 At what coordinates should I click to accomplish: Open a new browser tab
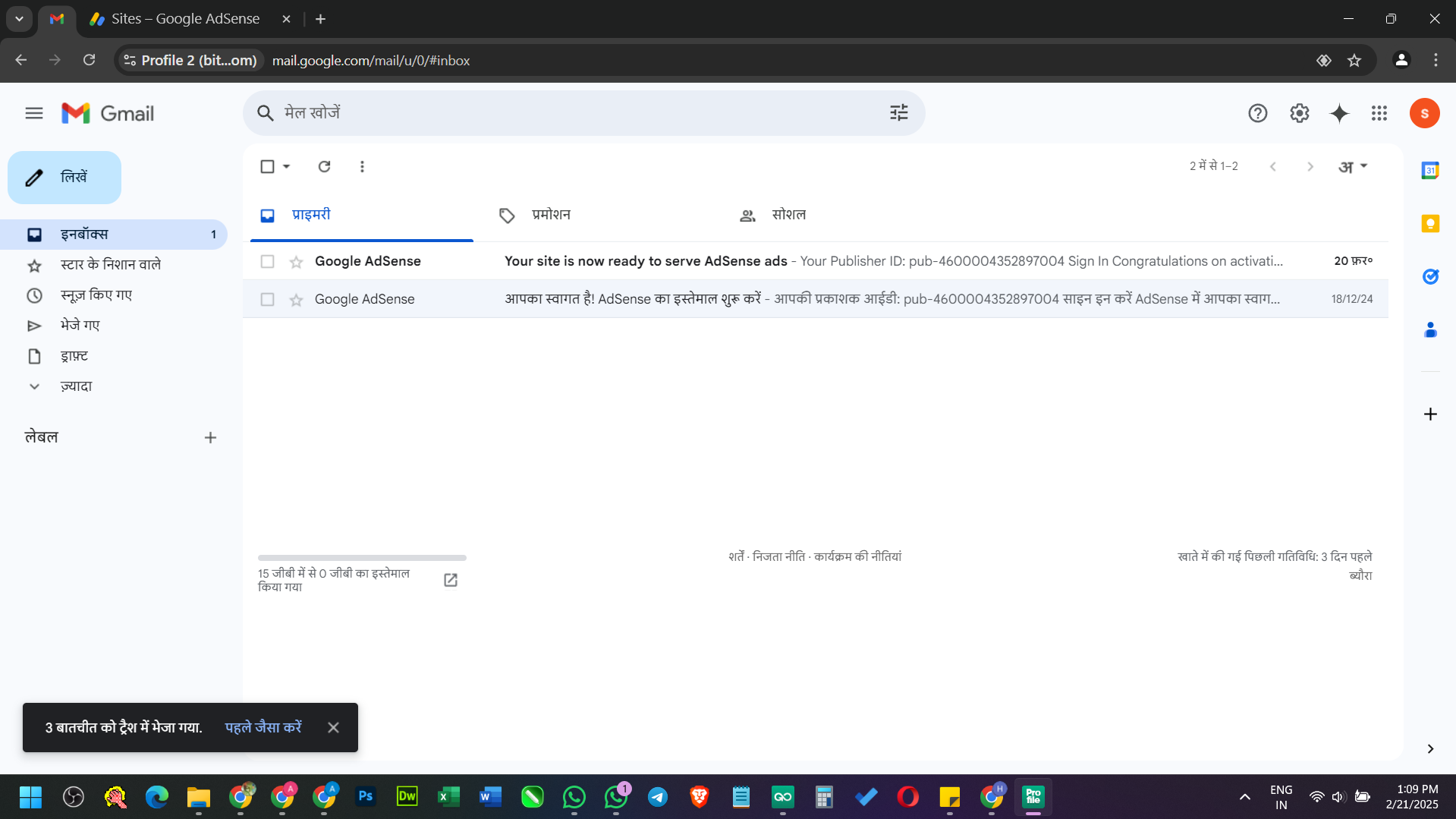tap(320, 19)
